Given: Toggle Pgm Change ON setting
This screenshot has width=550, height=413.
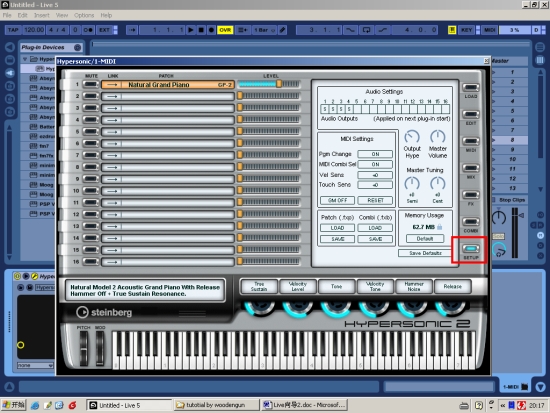Looking at the screenshot, I should point(375,154).
